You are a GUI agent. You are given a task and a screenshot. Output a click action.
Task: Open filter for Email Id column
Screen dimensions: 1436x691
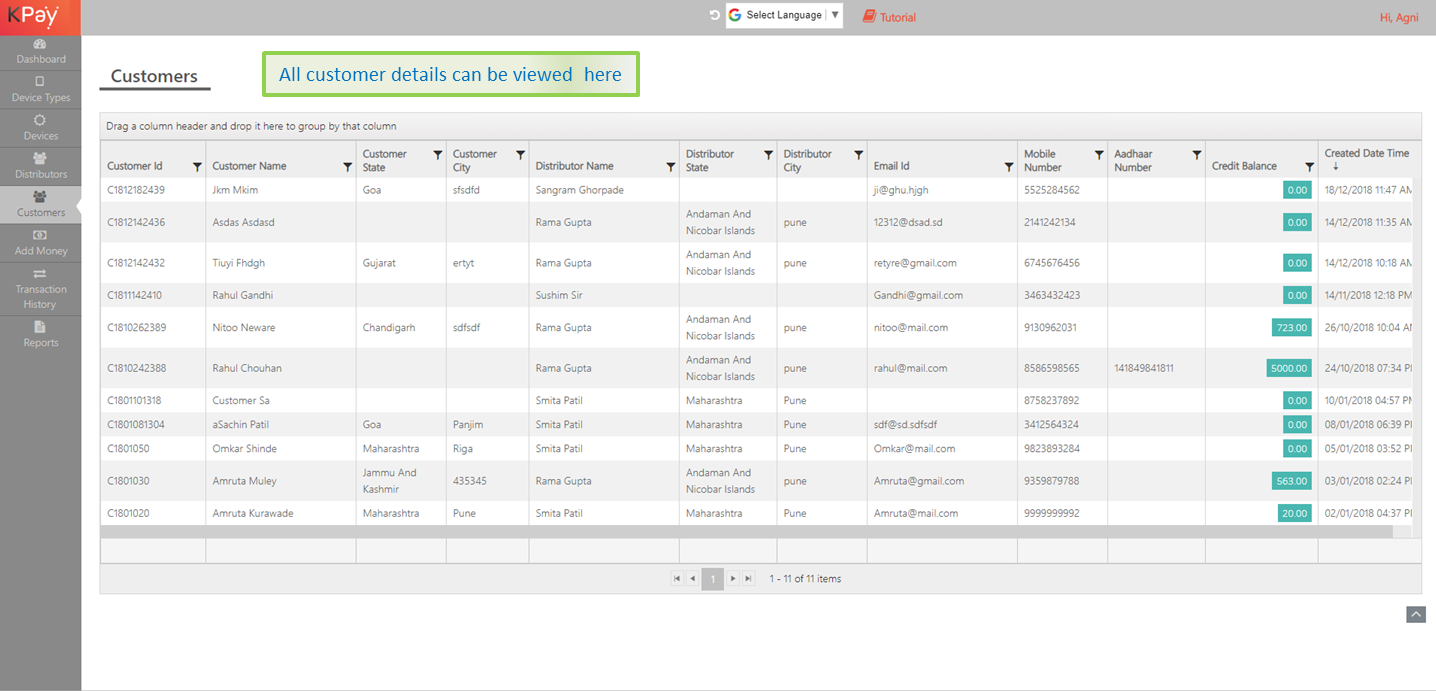(1008, 167)
